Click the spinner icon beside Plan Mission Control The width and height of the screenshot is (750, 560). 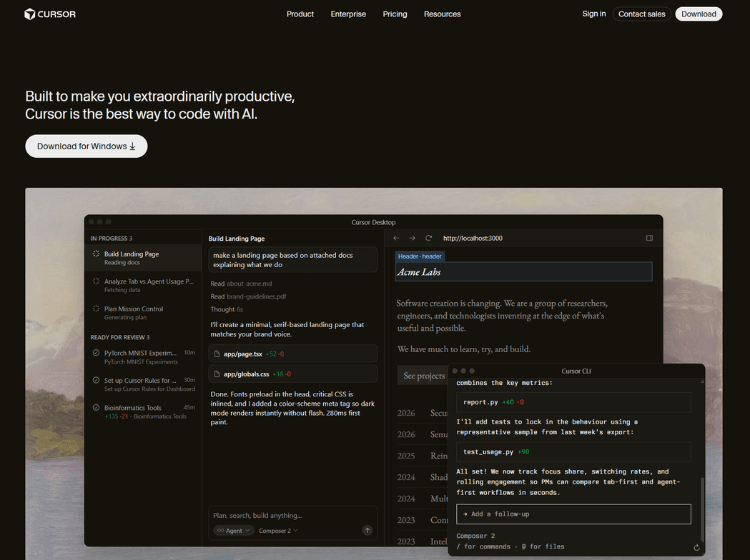coord(96,308)
